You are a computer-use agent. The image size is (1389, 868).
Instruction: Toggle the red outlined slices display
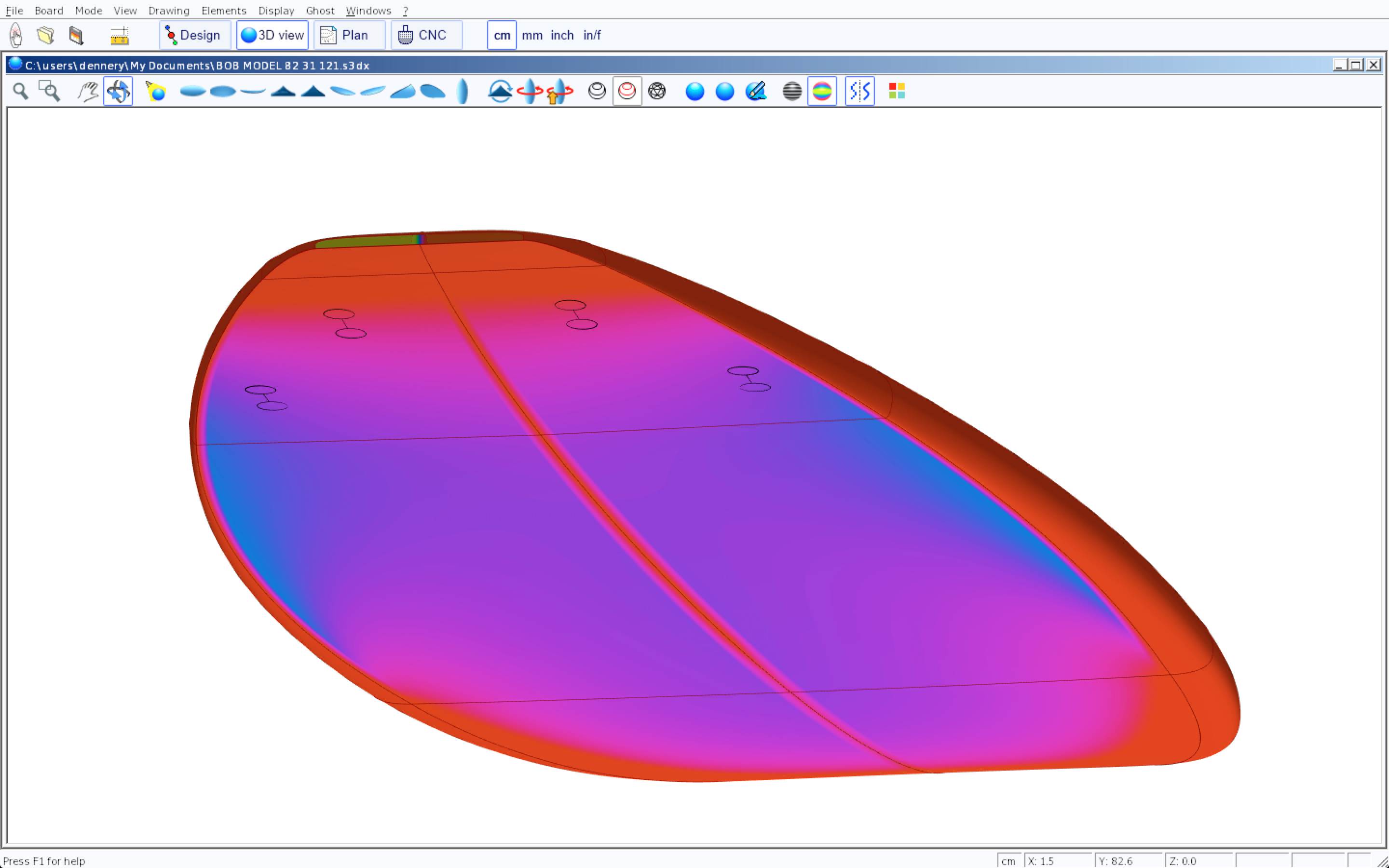(627, 91)
